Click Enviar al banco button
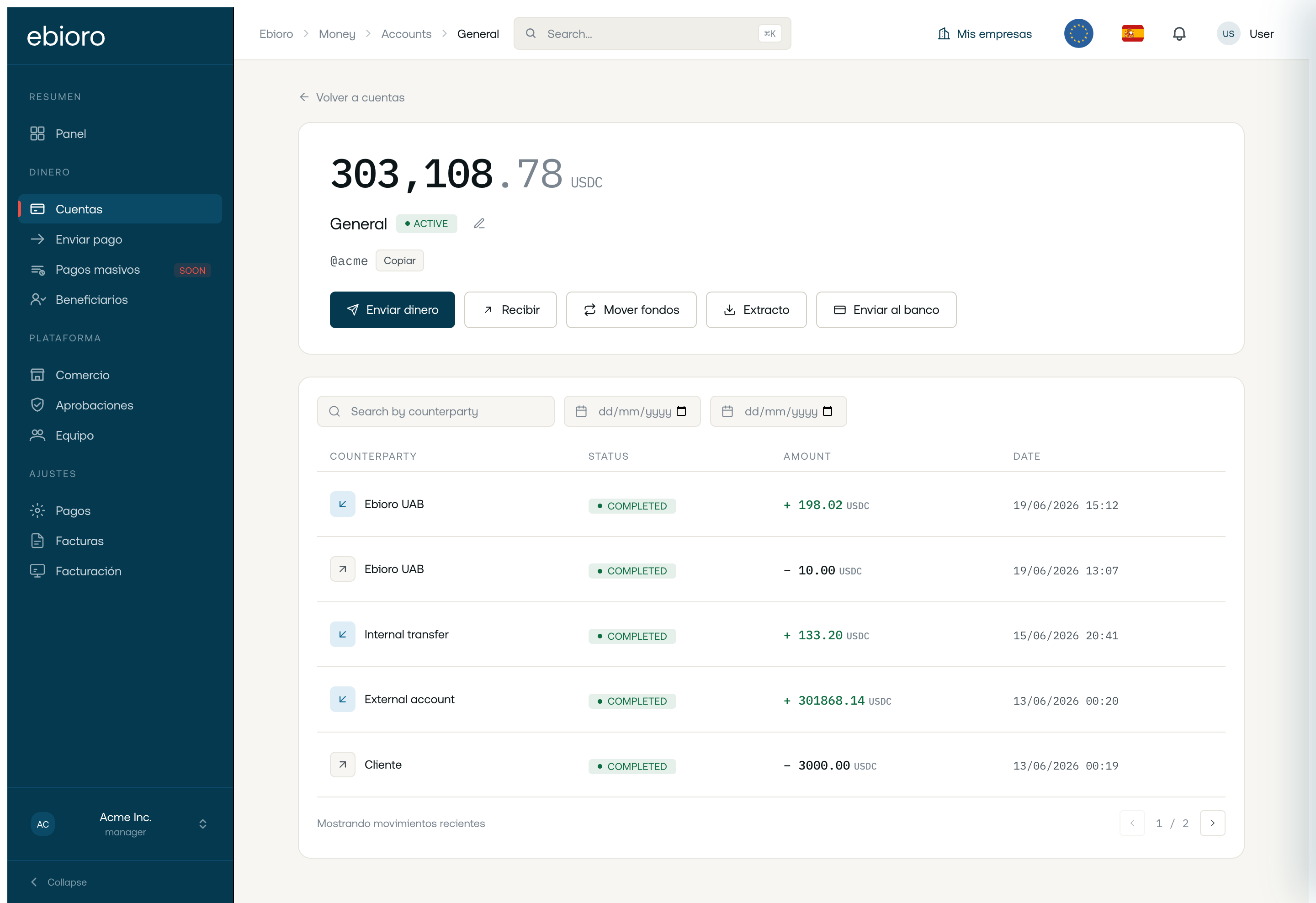This screenshot has height=903, width=1316. [886, 310]
